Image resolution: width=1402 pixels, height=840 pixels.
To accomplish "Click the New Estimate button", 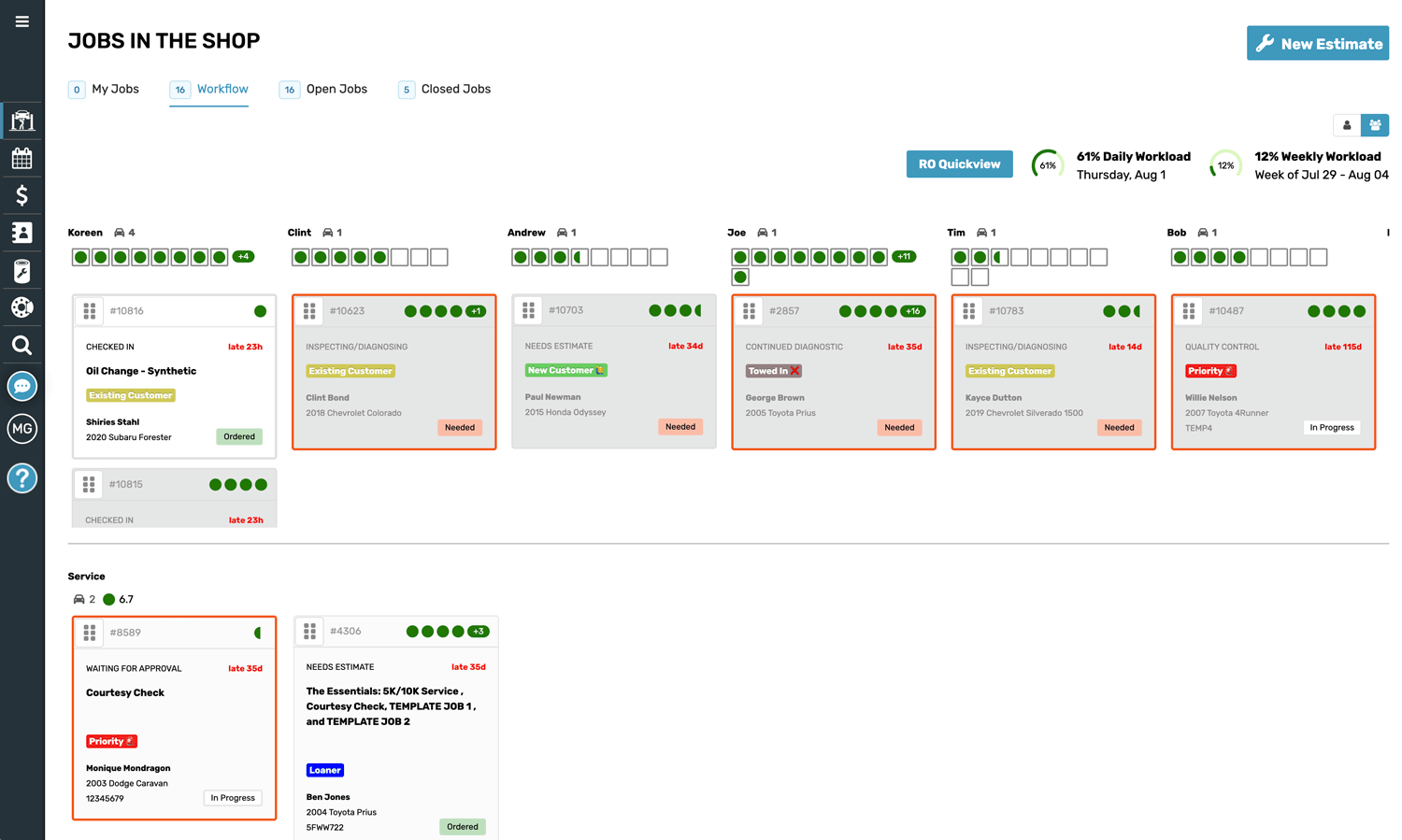I will pos(1317,43).
